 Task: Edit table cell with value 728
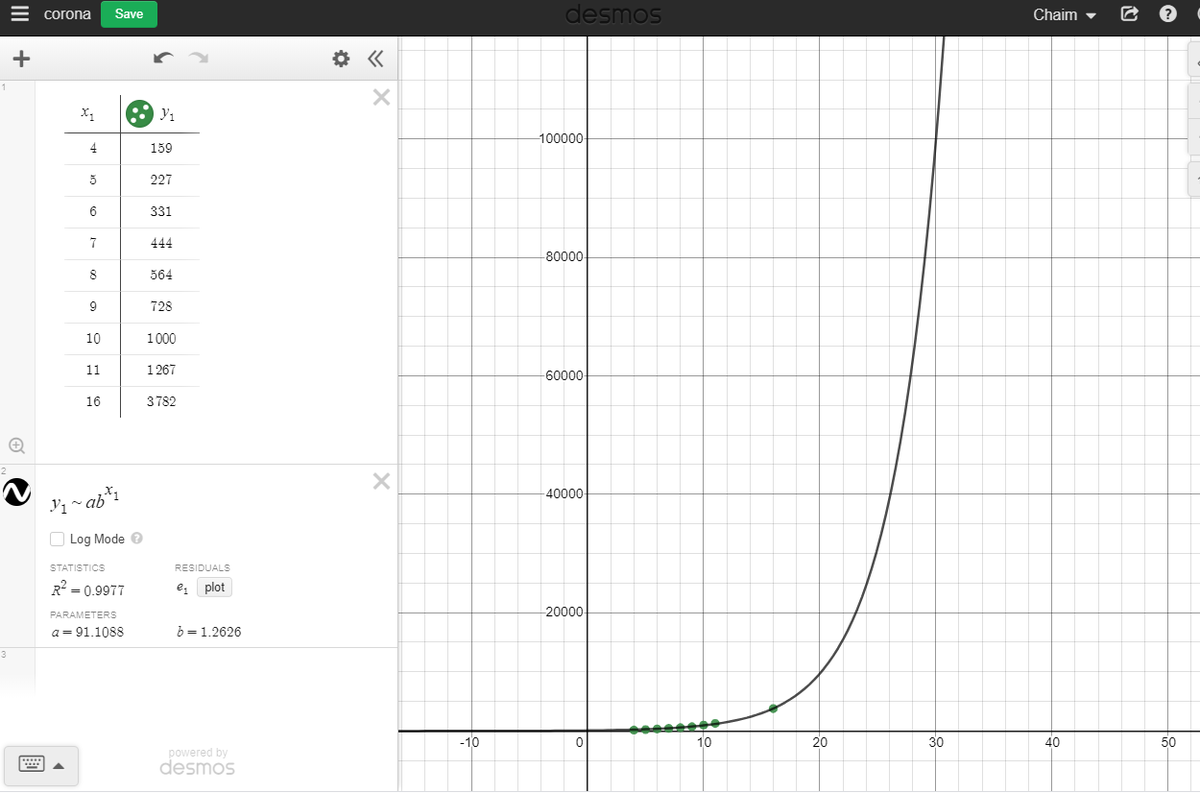(x=160, y=307)
